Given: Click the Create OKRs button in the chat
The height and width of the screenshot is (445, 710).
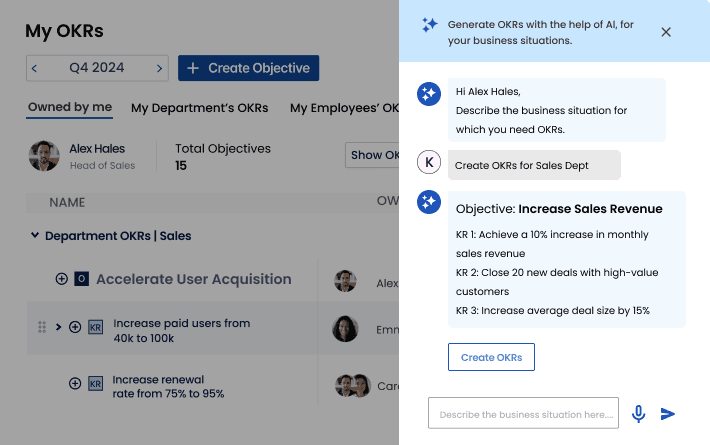Looking at the screenshot, I should coord(491,357).
